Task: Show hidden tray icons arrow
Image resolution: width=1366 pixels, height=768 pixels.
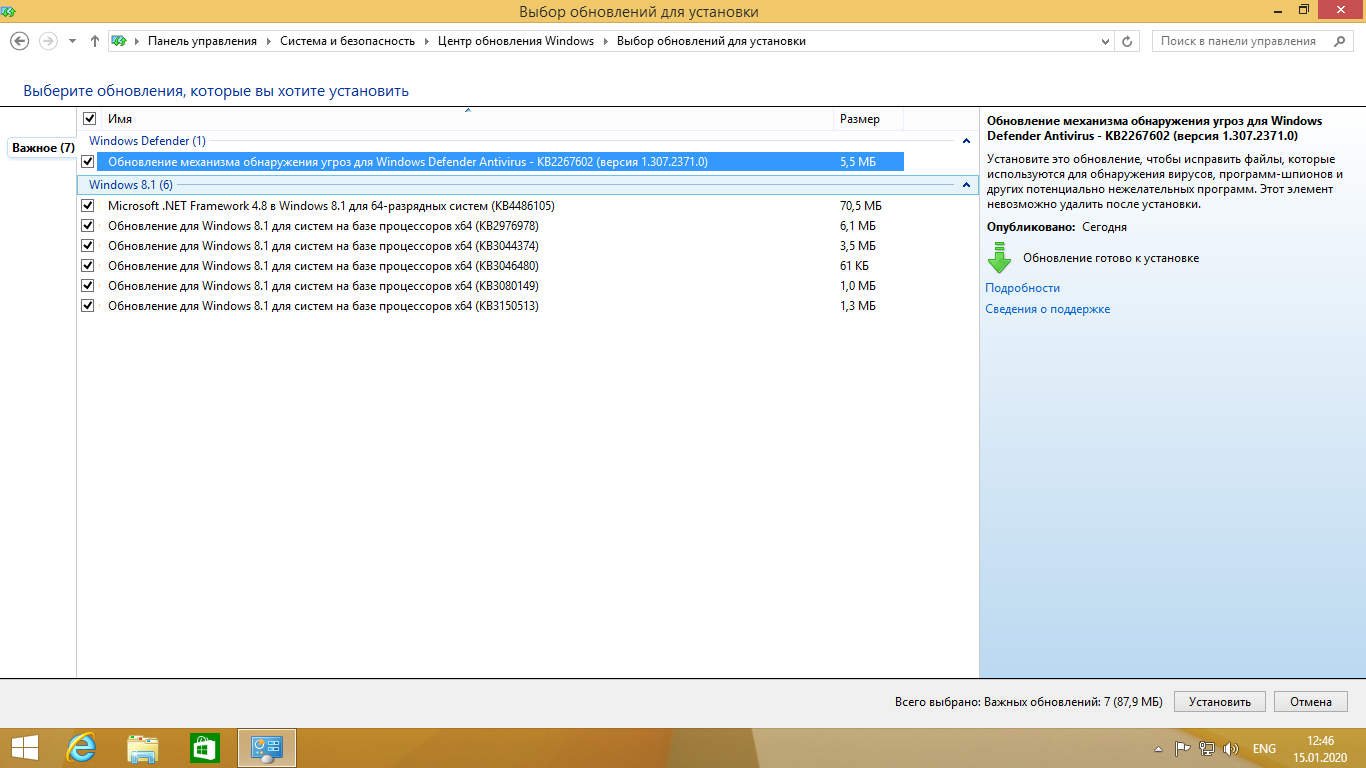Action: click(x=1158, y=749)
